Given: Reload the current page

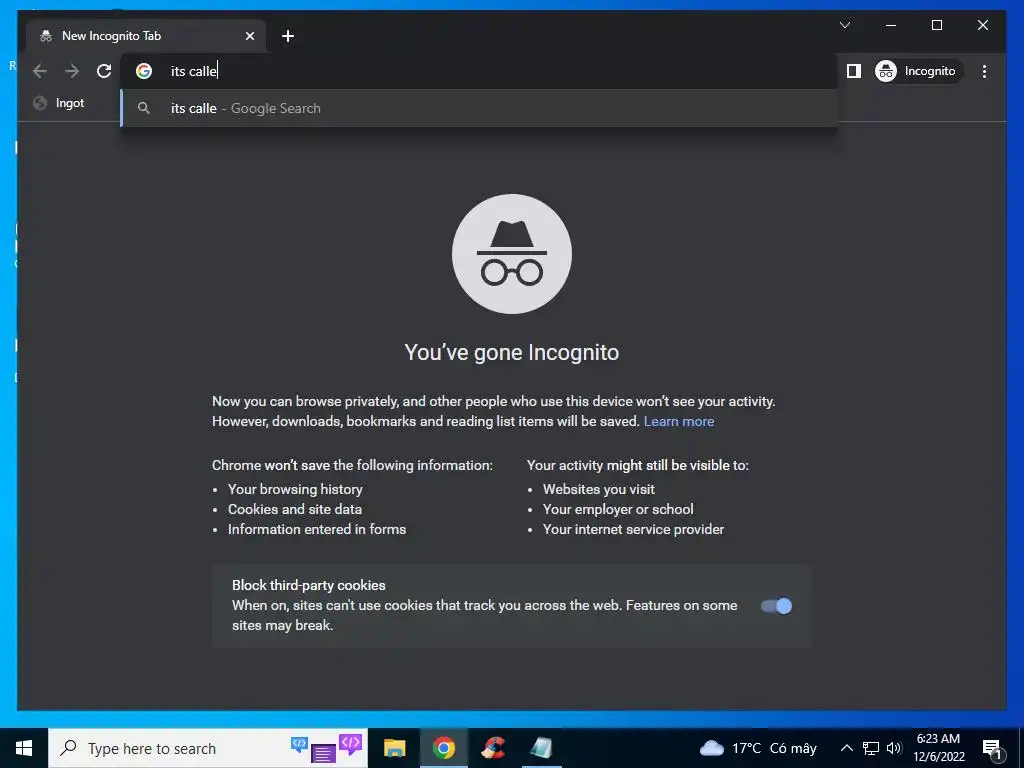Looking at the screenshot, I should [x=104, y=71].
